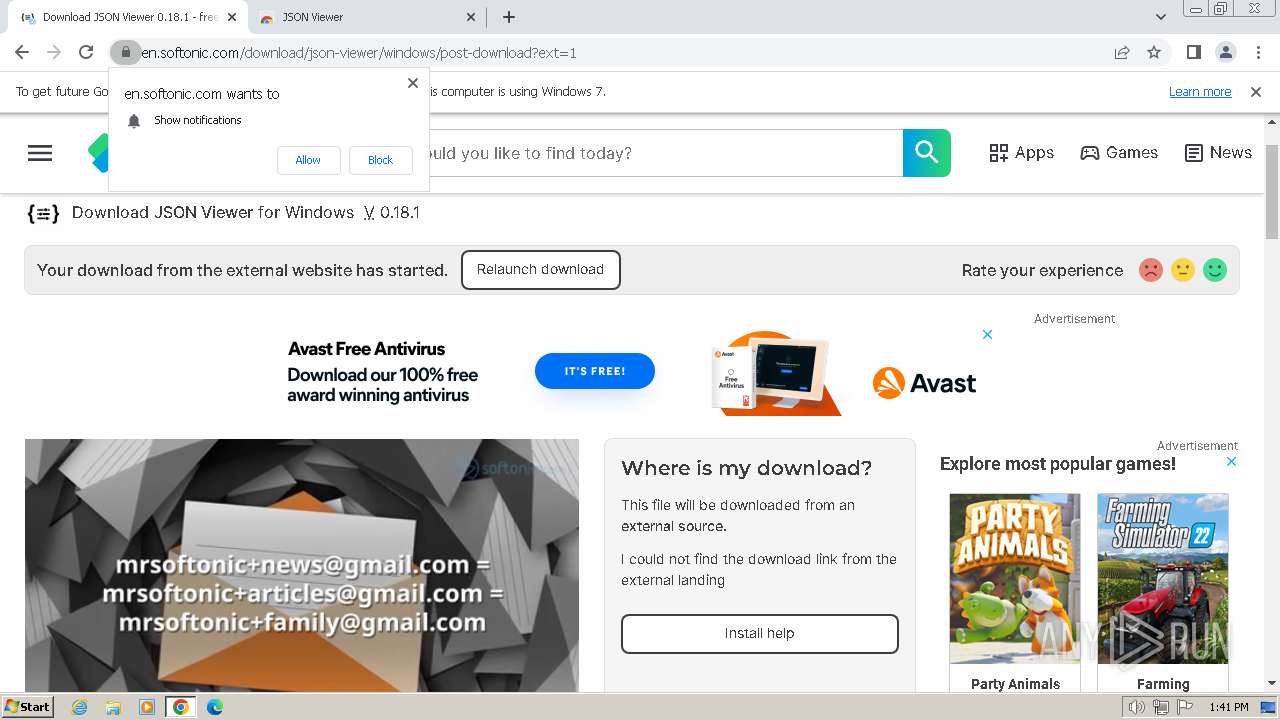Select the Download JSON Viewer 0.18.1 tab
The width and height of the screenshot is (1280, 720).
(x=127, y=17)
